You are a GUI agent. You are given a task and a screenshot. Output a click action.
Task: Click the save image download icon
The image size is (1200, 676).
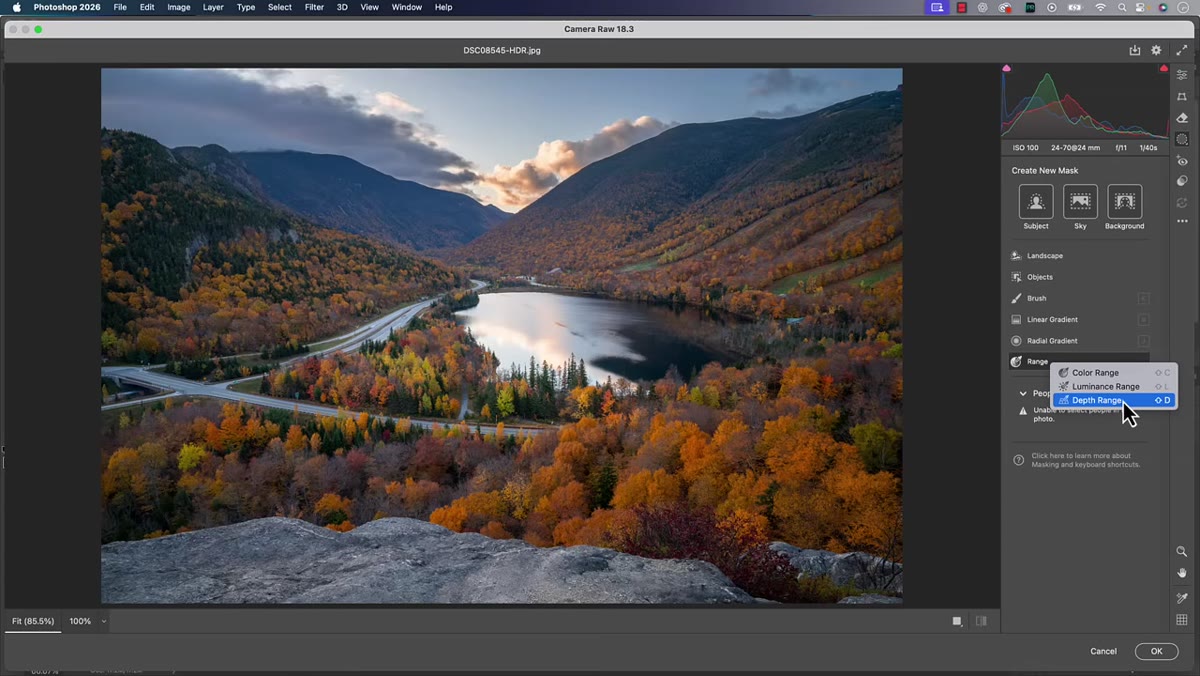pyautogui.click(x=1135, y=50)
